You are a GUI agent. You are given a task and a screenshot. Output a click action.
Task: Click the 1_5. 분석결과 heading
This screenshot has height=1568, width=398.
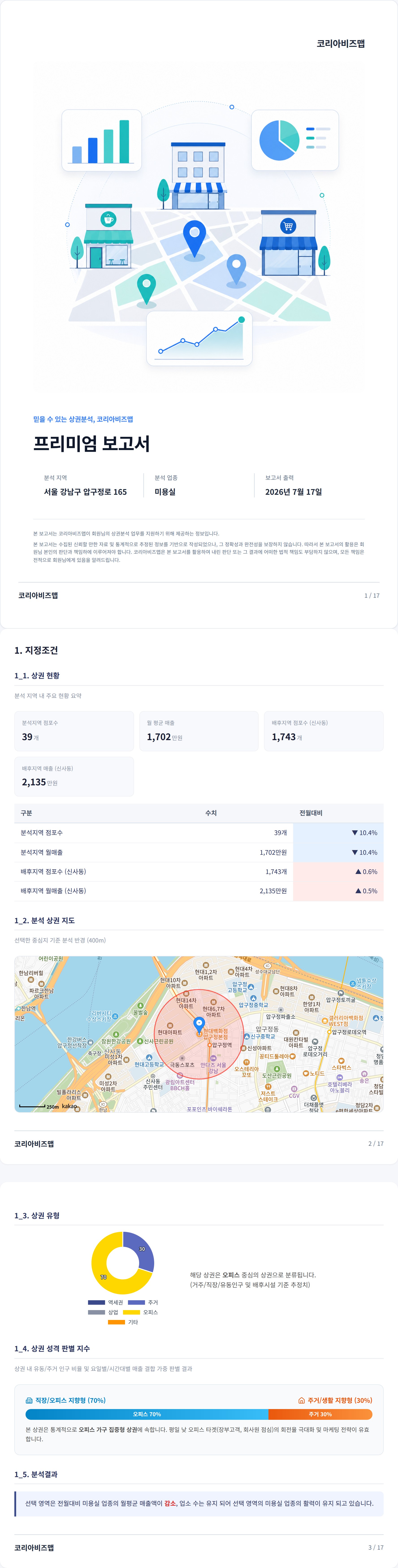36,1474
